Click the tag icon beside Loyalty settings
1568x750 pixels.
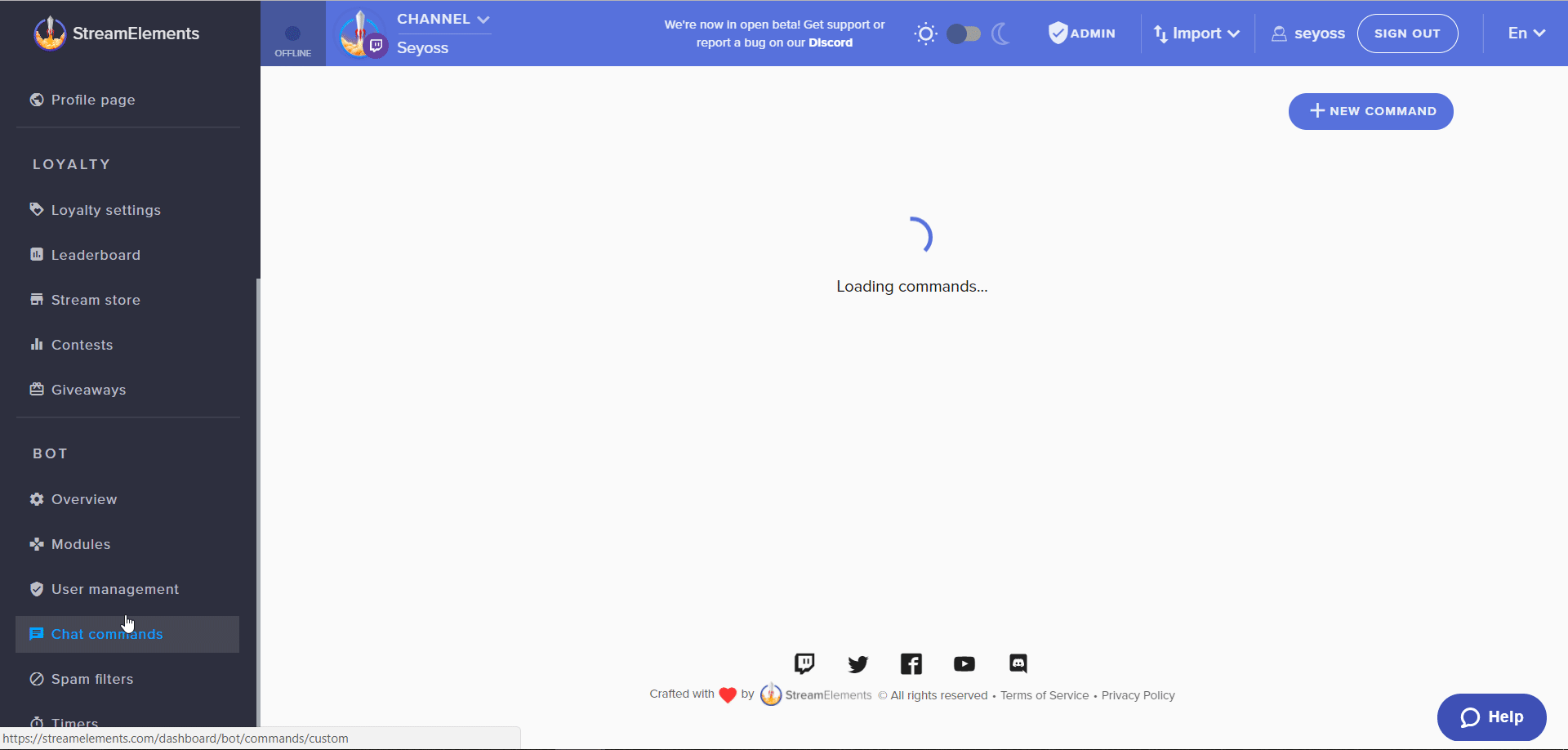click(x=37, y=209)
